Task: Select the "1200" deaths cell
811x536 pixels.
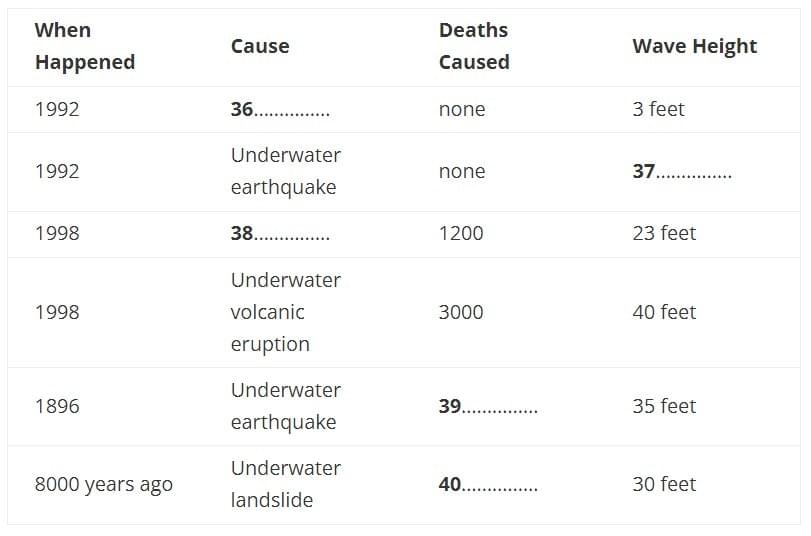Action: [460, 233]
